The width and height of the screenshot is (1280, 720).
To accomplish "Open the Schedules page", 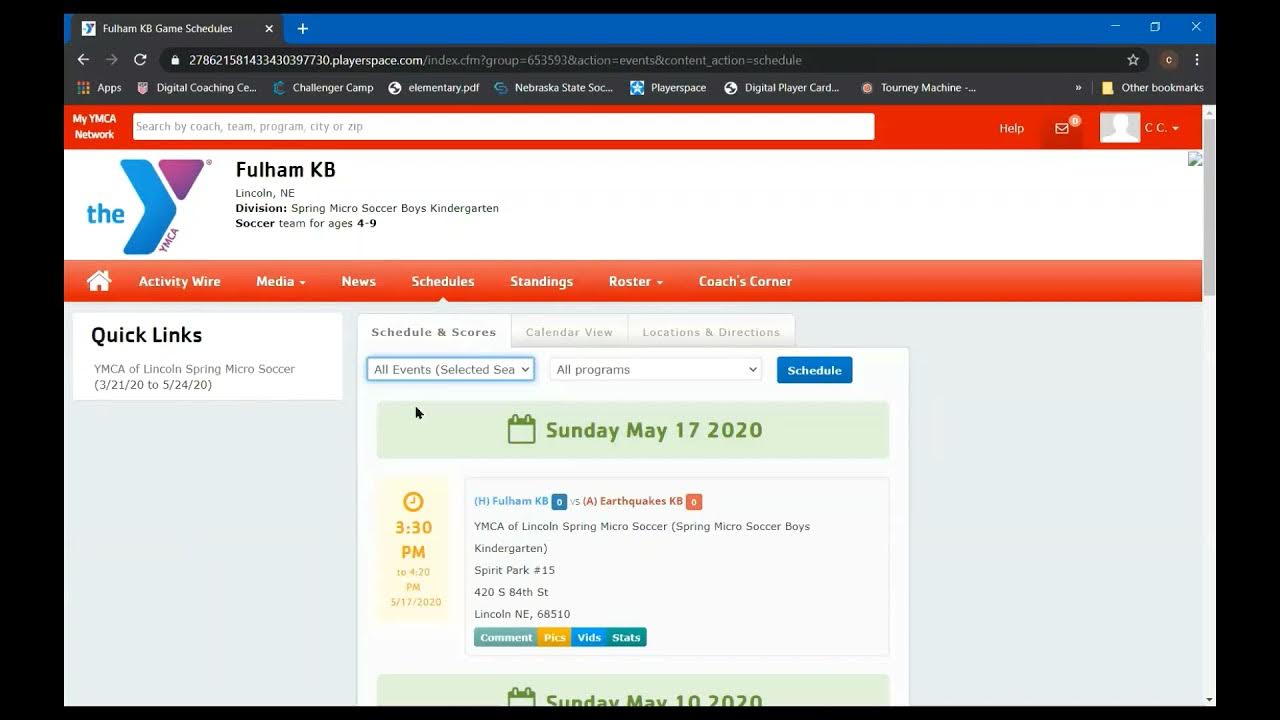I will coord(443,281).
